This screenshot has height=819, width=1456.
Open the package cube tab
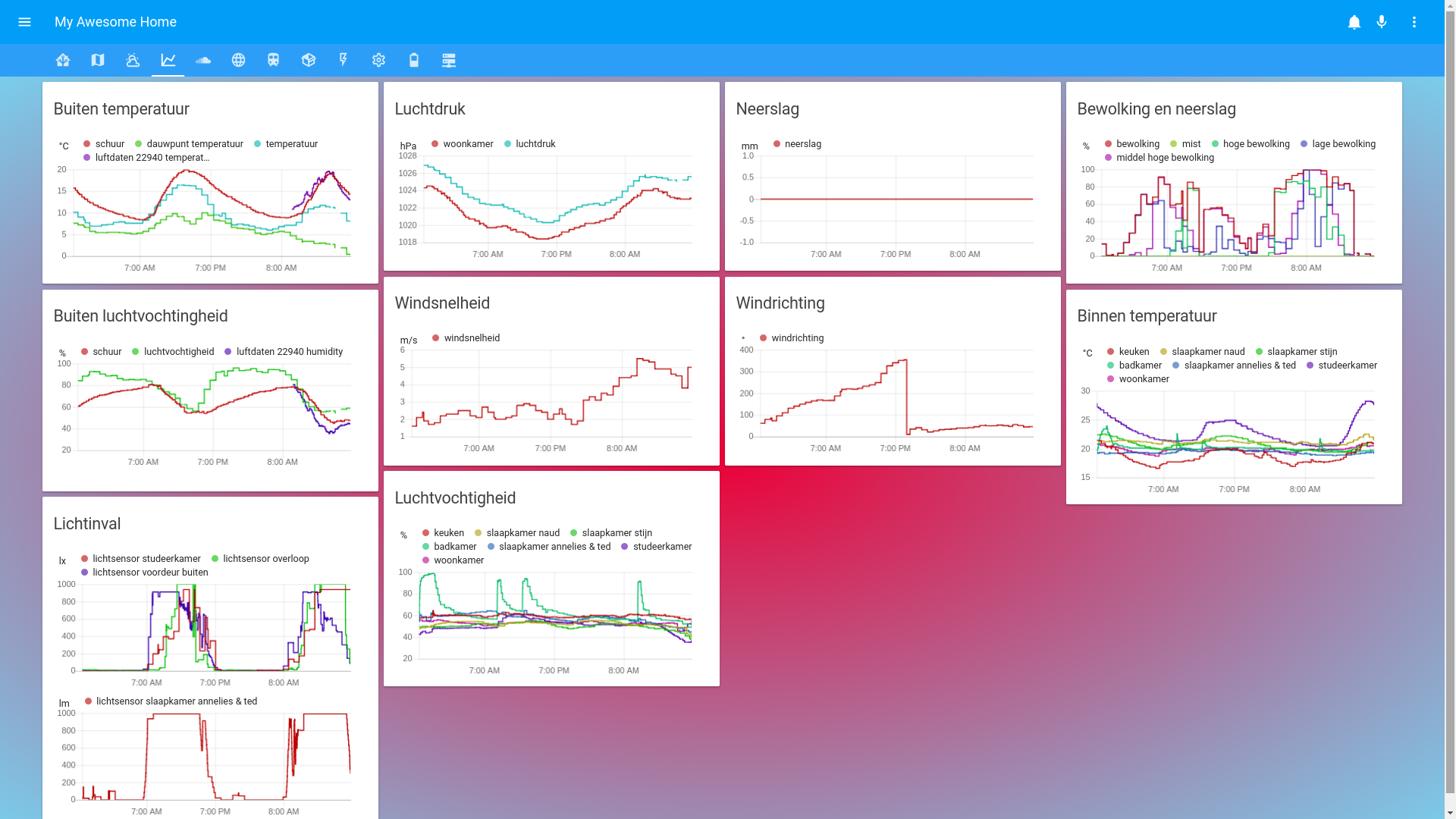(309, 60)
